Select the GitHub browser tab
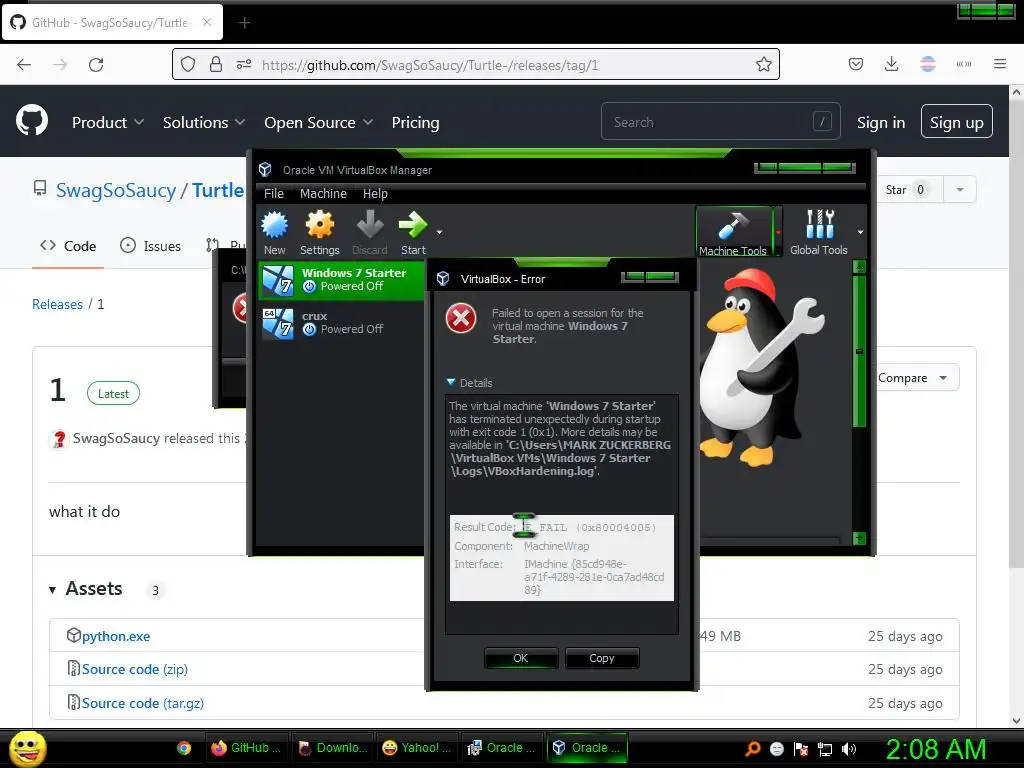Image resolution: width=1024 pixels, height=768 pixels. 112,23
